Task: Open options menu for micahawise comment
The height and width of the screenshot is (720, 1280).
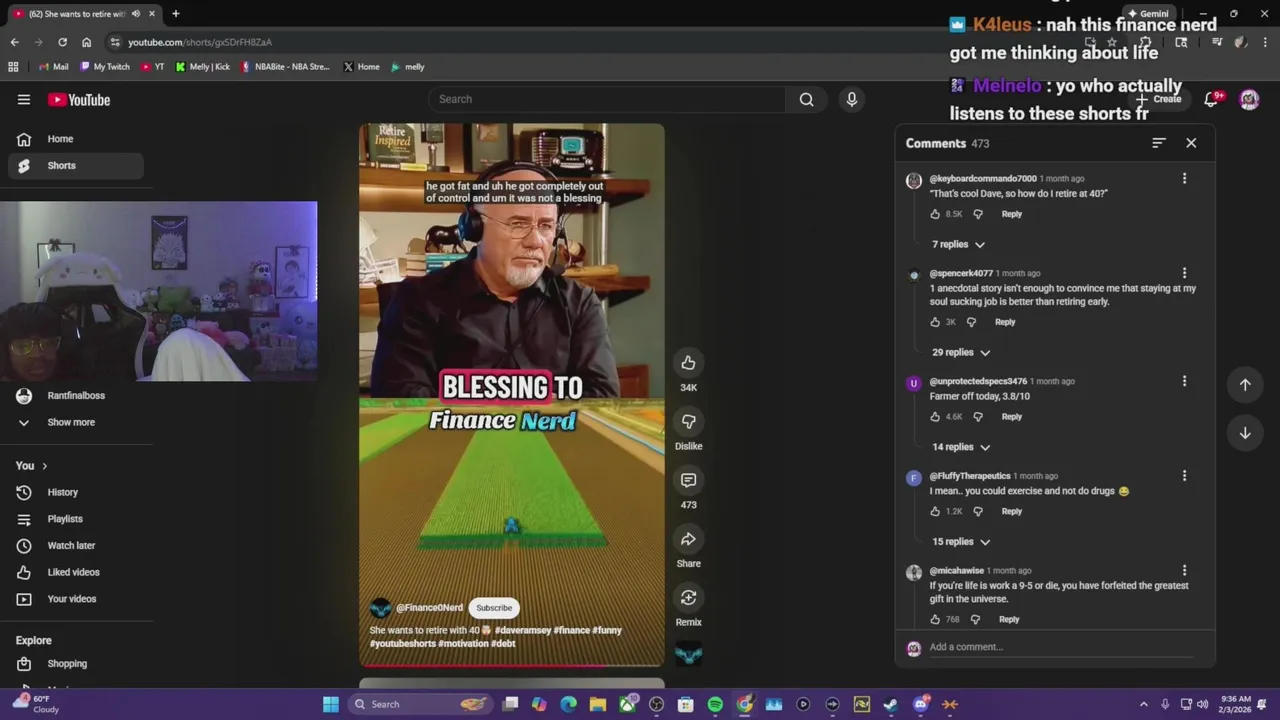Action: [1184, 571]
